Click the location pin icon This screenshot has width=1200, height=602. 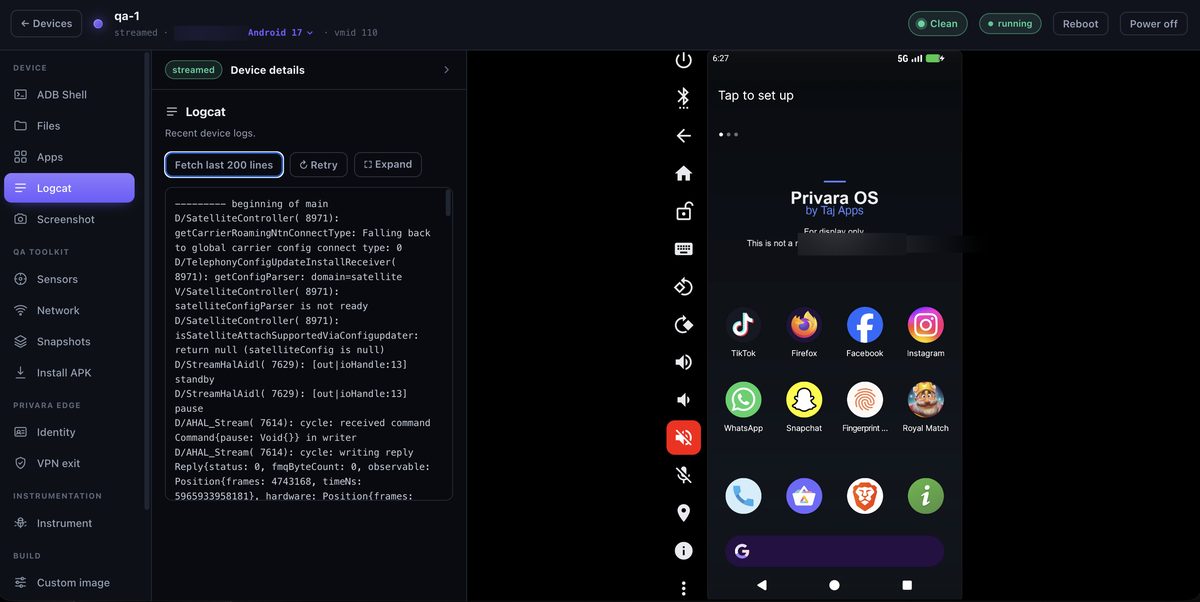tap(684, 513)
